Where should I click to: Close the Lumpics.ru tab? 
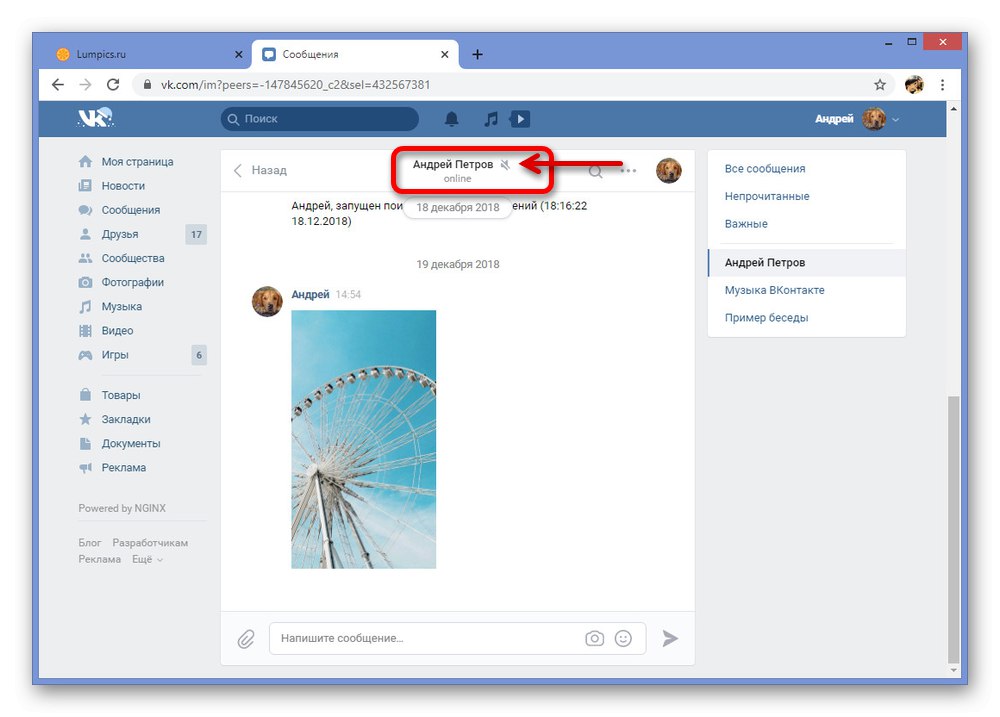pyautogui.click(x=239, y=54)
